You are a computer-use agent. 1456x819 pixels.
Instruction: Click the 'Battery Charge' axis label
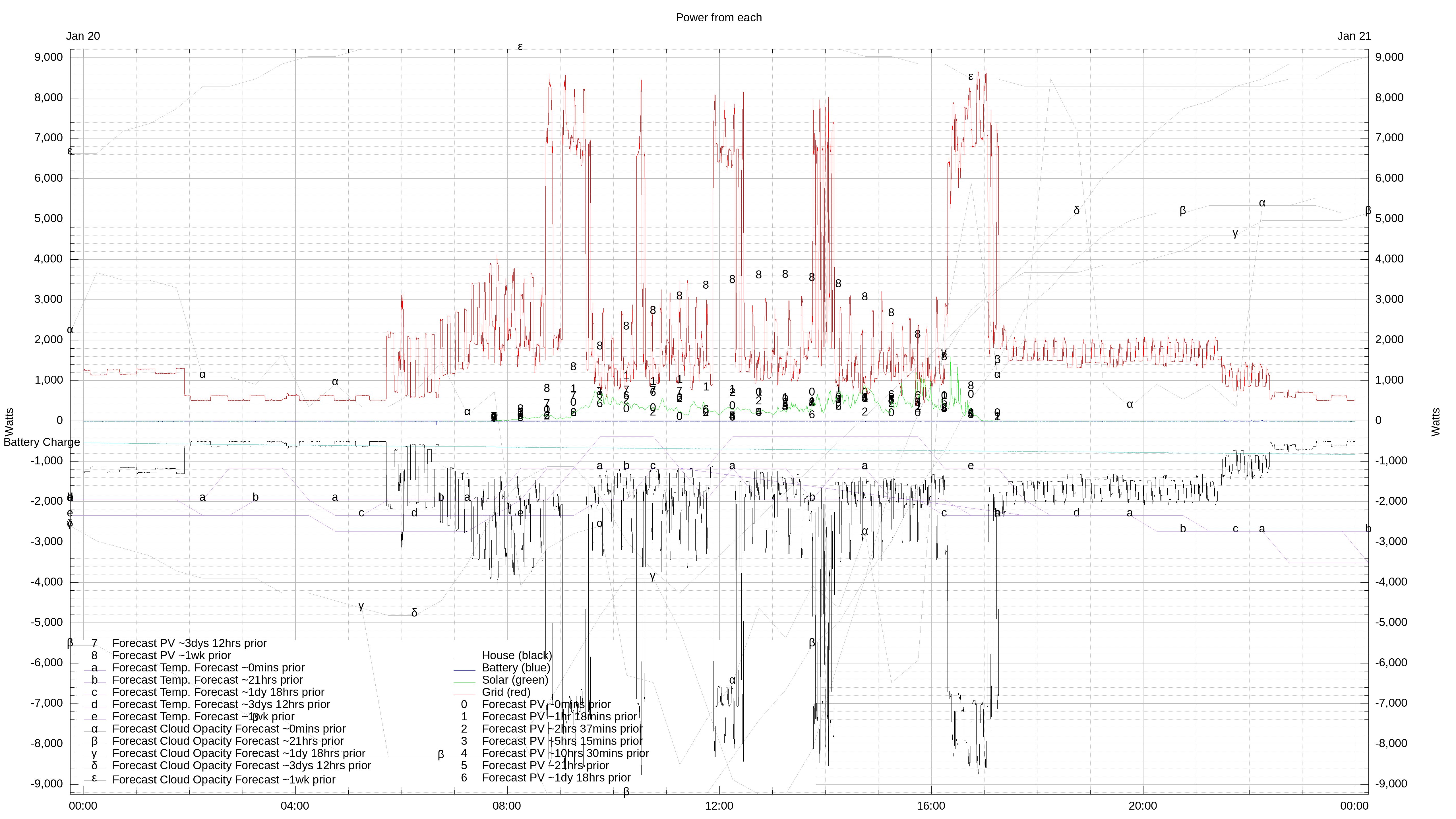(42, 442)
